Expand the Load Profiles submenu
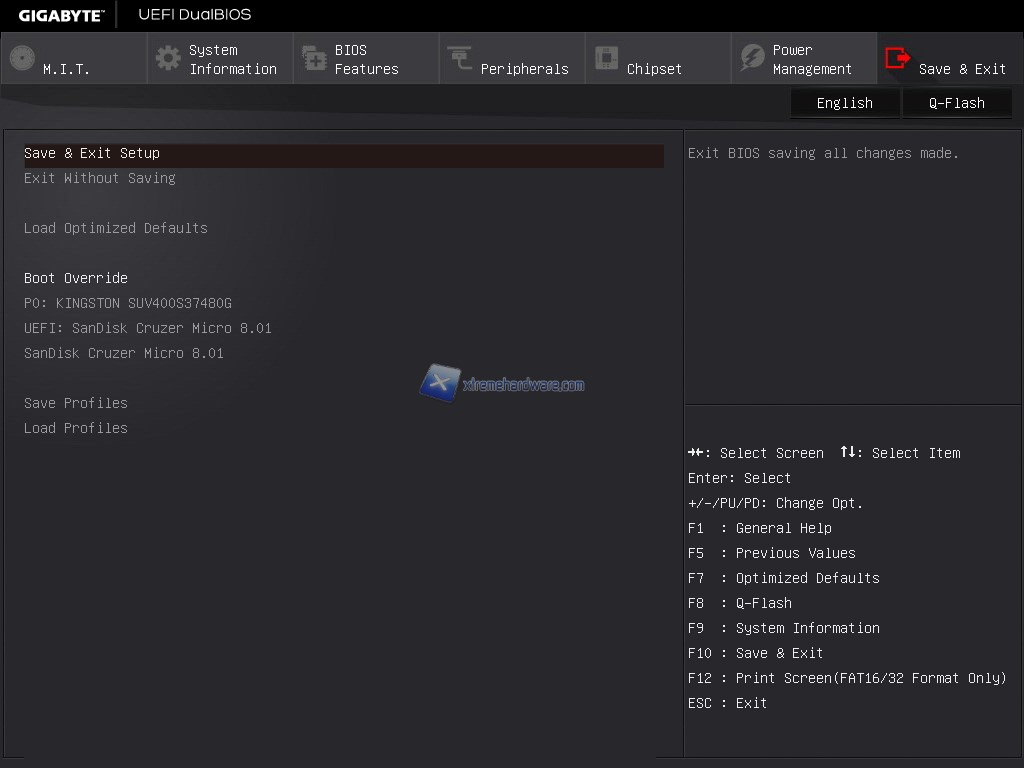Image resolution: width=1024 pixels, height=768 pixels. pyautogui.click(x=76, y=428)
